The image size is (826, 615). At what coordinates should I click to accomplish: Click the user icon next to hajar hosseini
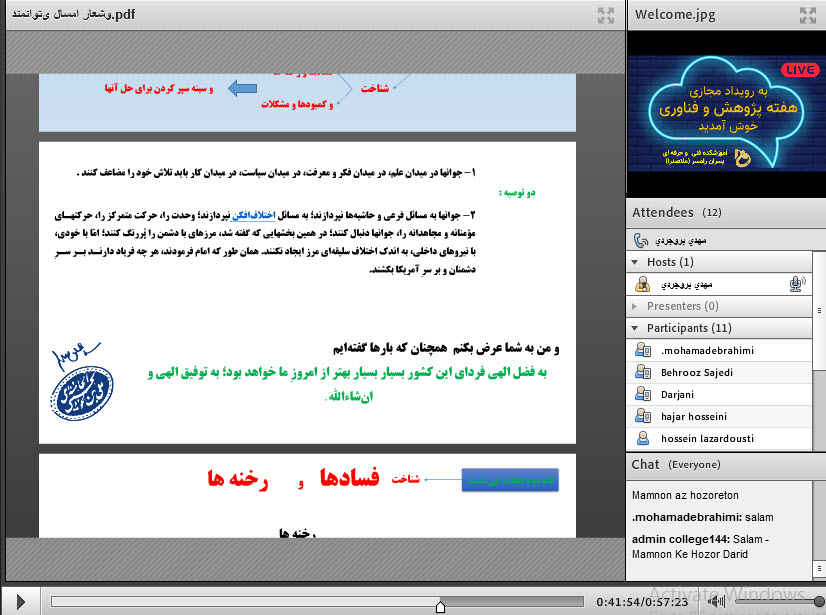[643, 416]
